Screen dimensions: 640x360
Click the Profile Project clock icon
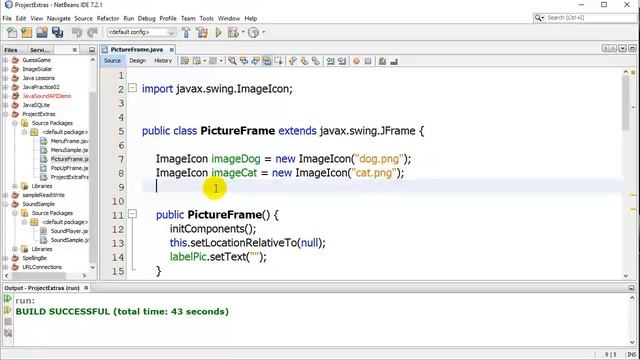(x=253, y=32)
